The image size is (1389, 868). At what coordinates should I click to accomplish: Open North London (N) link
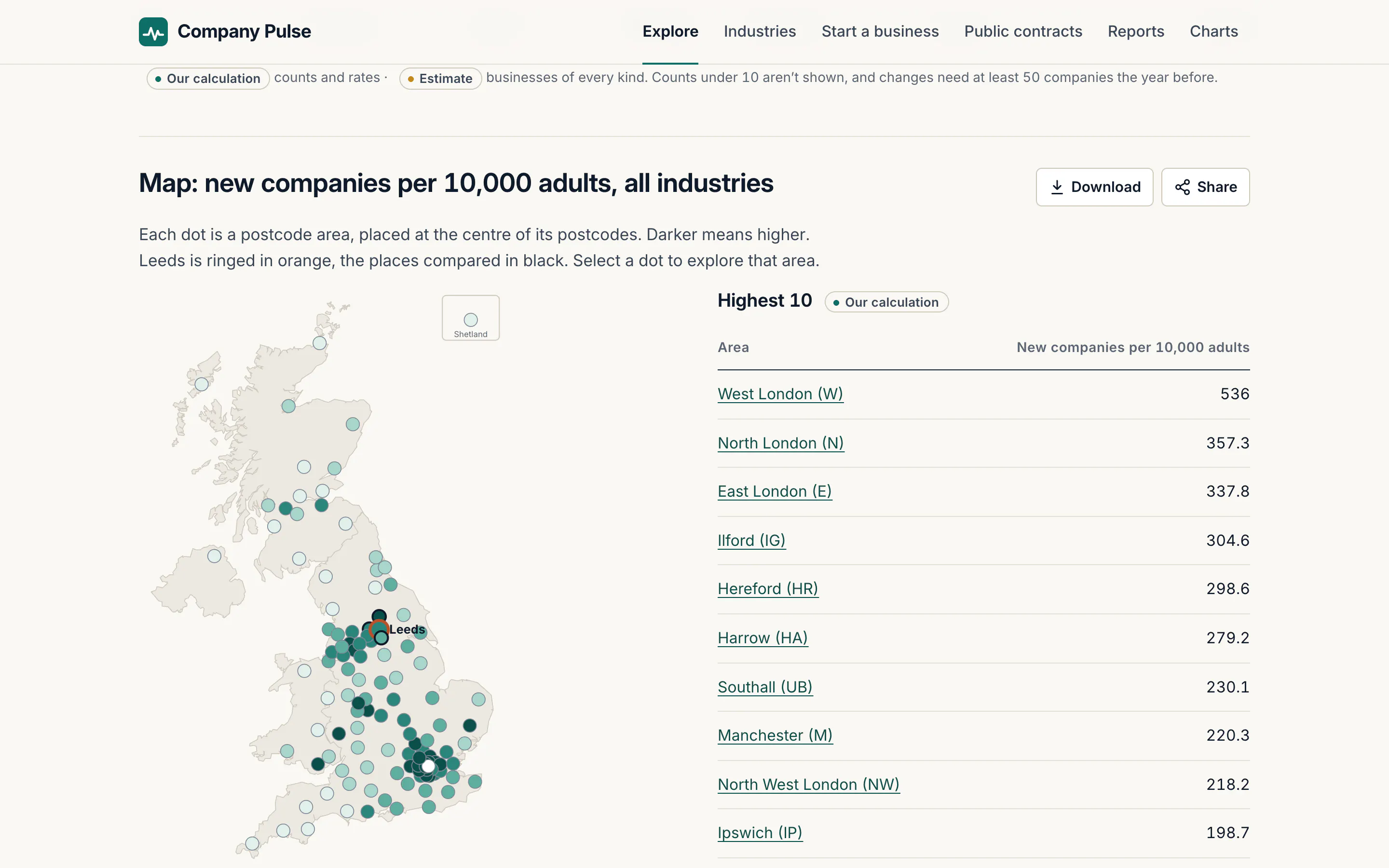tap(781, 443)
